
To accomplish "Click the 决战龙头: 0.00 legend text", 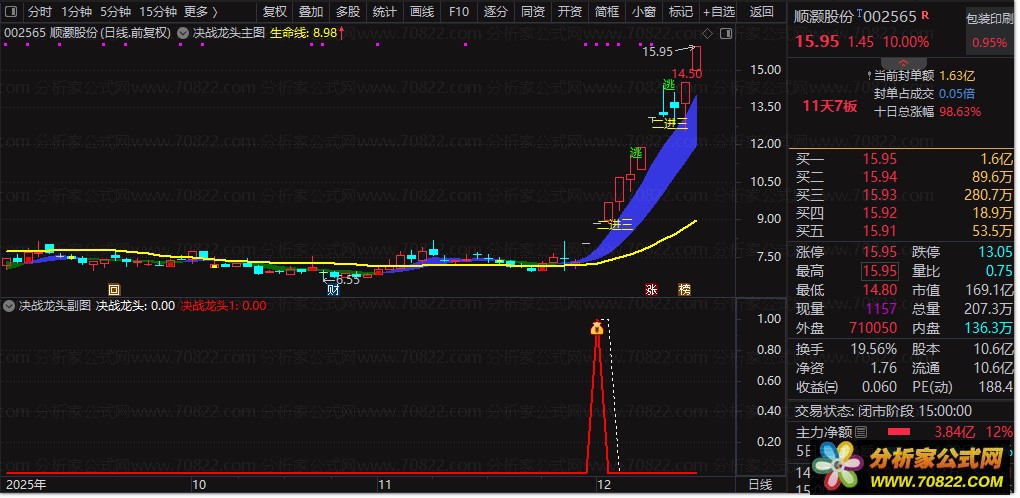I will (x=135, y=306).
